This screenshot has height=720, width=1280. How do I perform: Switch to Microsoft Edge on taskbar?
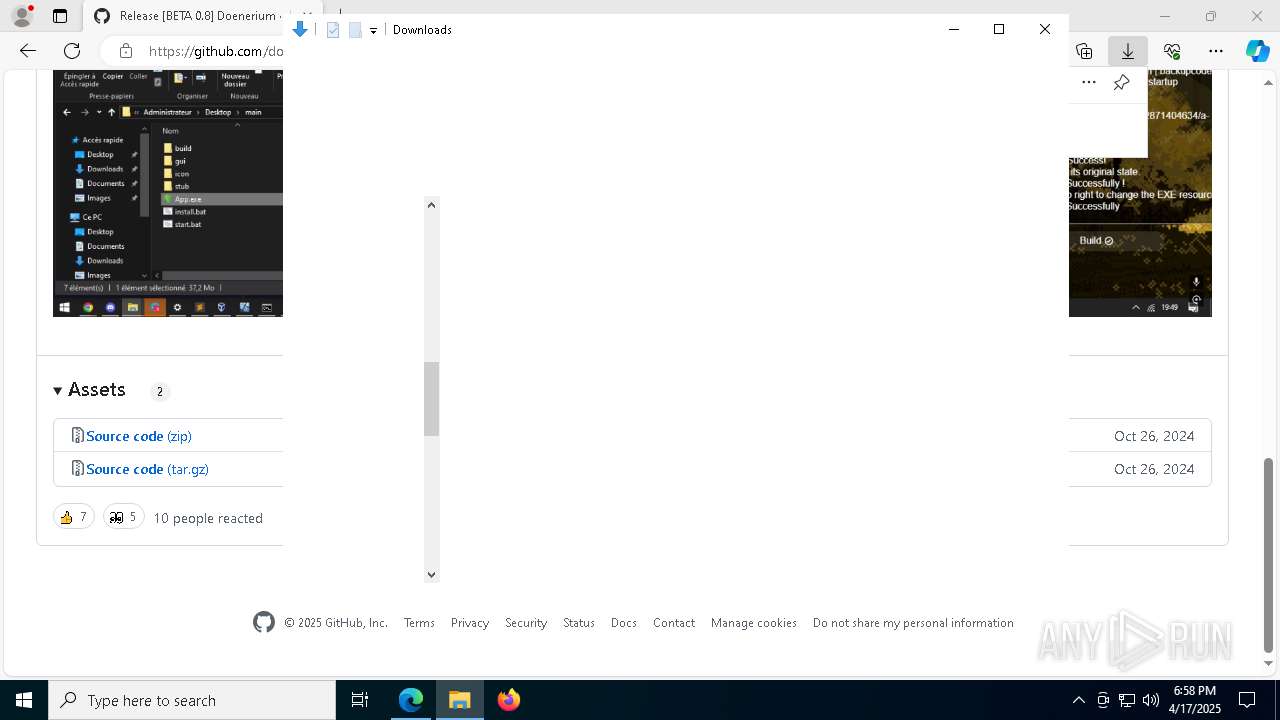411,700
